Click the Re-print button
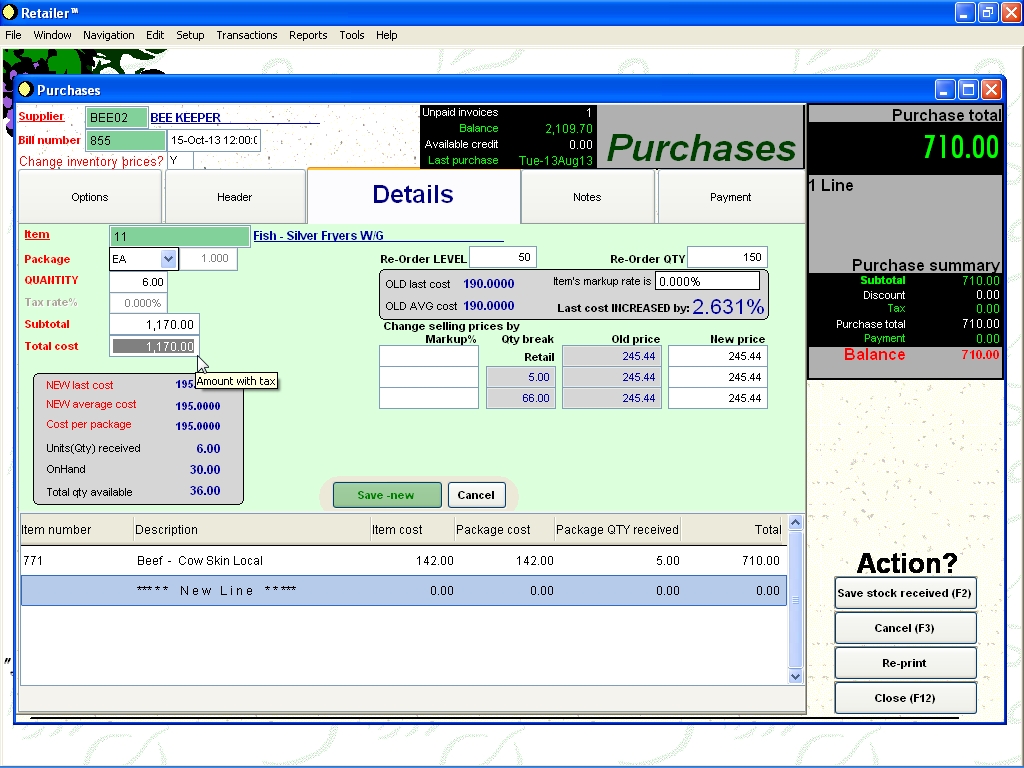 (x=904, y=663)
